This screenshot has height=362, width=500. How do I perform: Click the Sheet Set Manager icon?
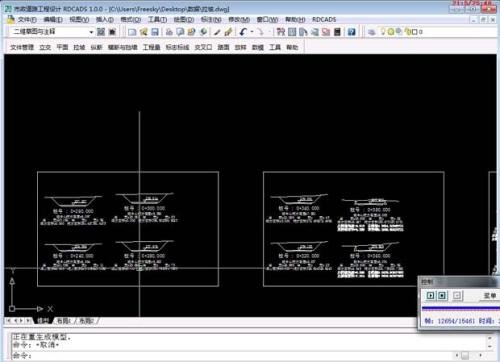pos(315,32)
